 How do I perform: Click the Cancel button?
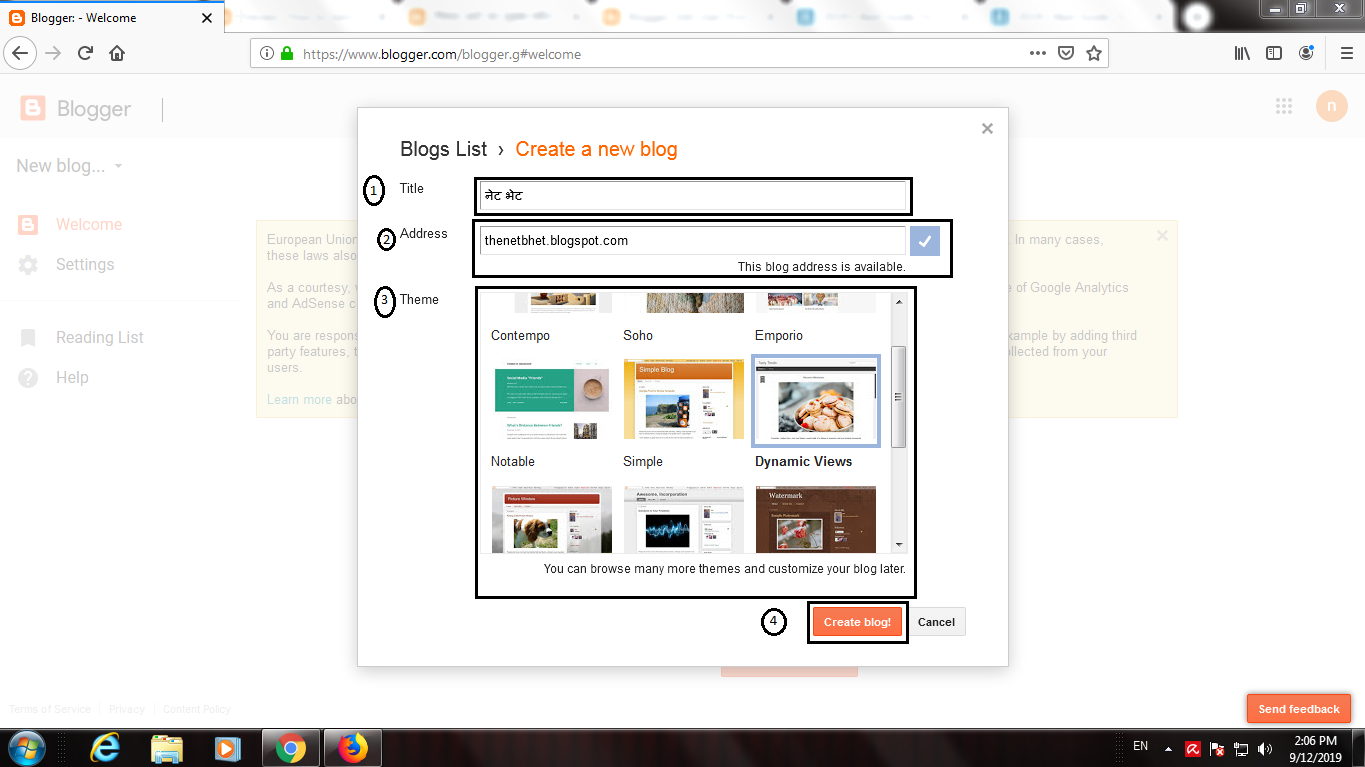coord(936,622)
